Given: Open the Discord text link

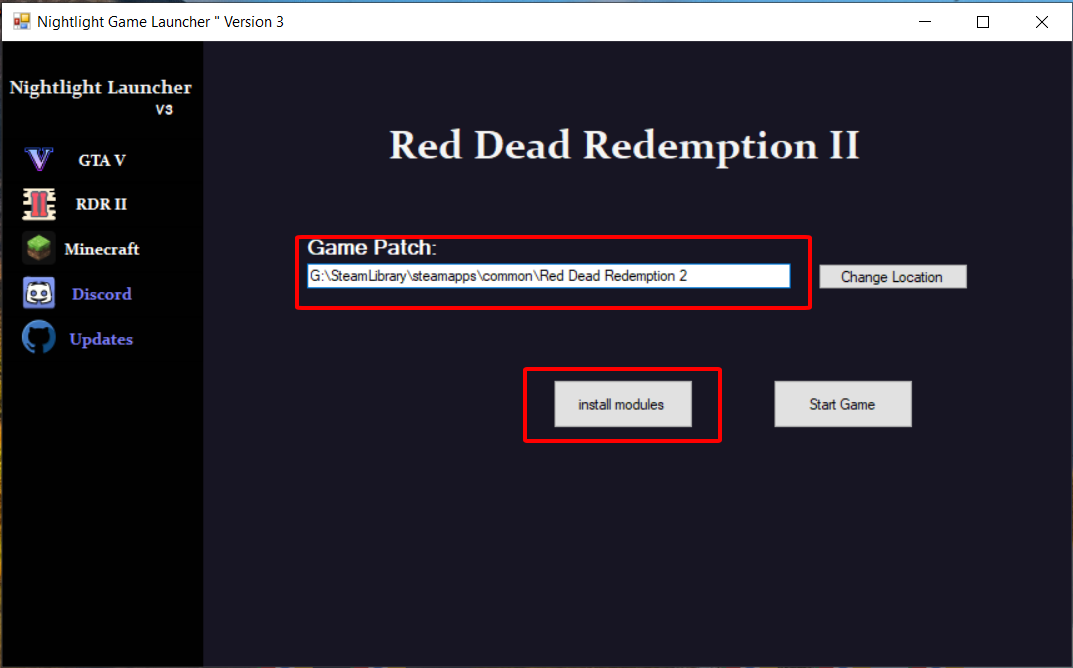Looking at the screenshot, I should (102, 294).
